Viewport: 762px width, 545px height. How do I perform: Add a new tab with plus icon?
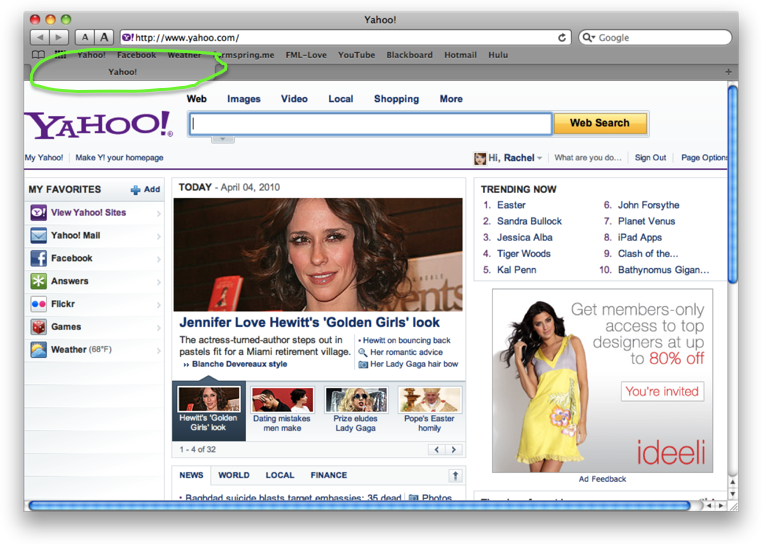(x=728, y=72)
